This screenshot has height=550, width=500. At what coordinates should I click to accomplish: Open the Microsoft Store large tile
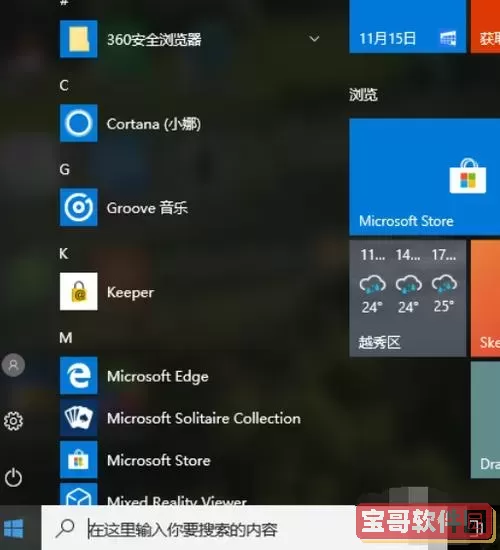click(425, 177)
